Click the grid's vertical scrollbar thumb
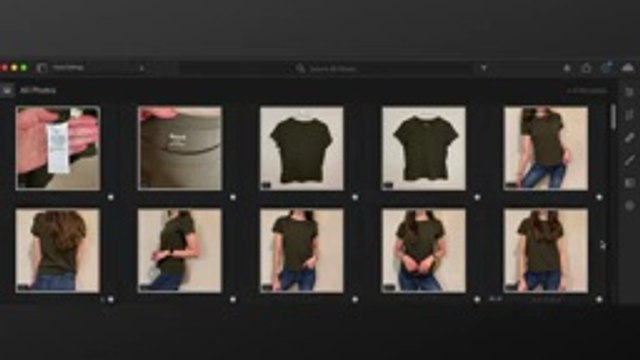Image resolution: width=640 pixels, height=360 pixels. point(613,117)
